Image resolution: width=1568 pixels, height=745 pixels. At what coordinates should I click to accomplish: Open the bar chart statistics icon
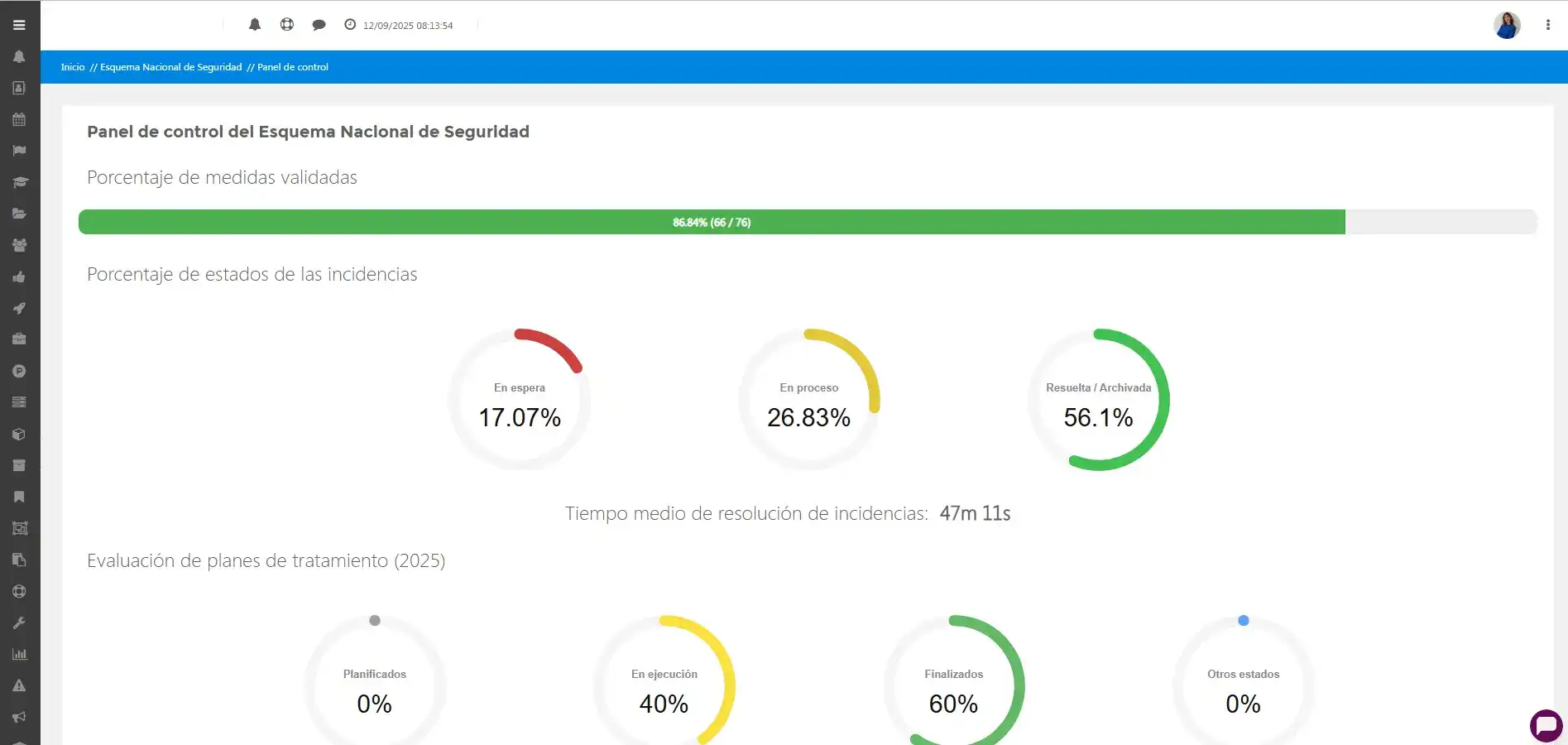point(19,654)
